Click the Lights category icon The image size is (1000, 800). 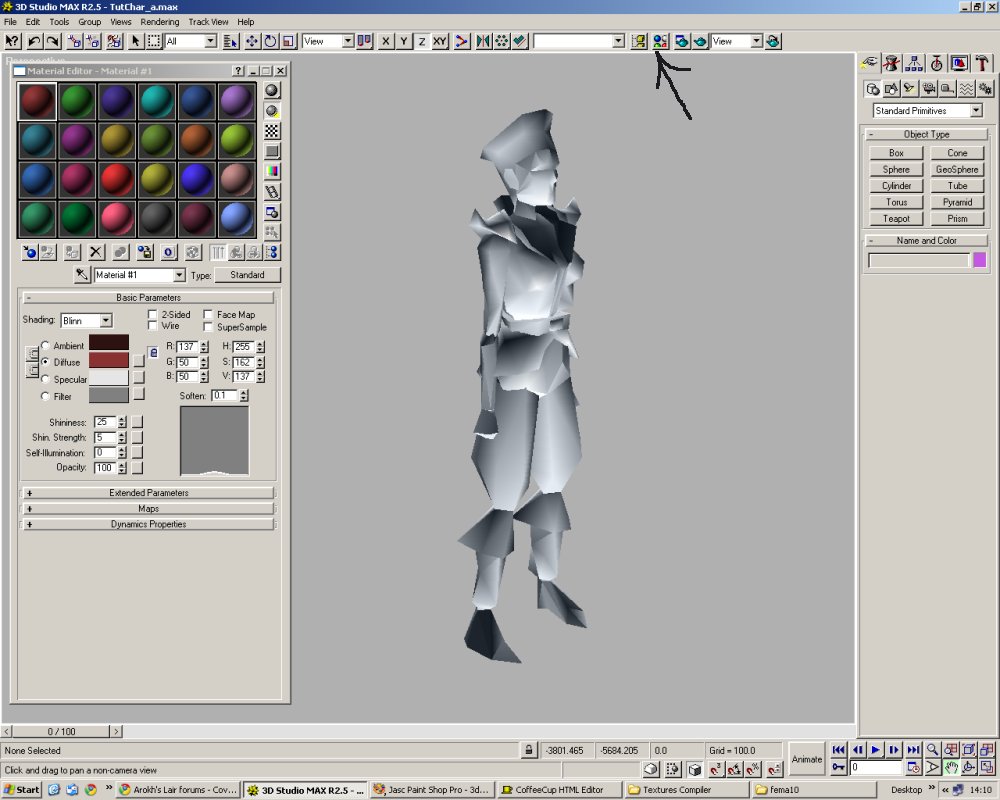[910, 89]
